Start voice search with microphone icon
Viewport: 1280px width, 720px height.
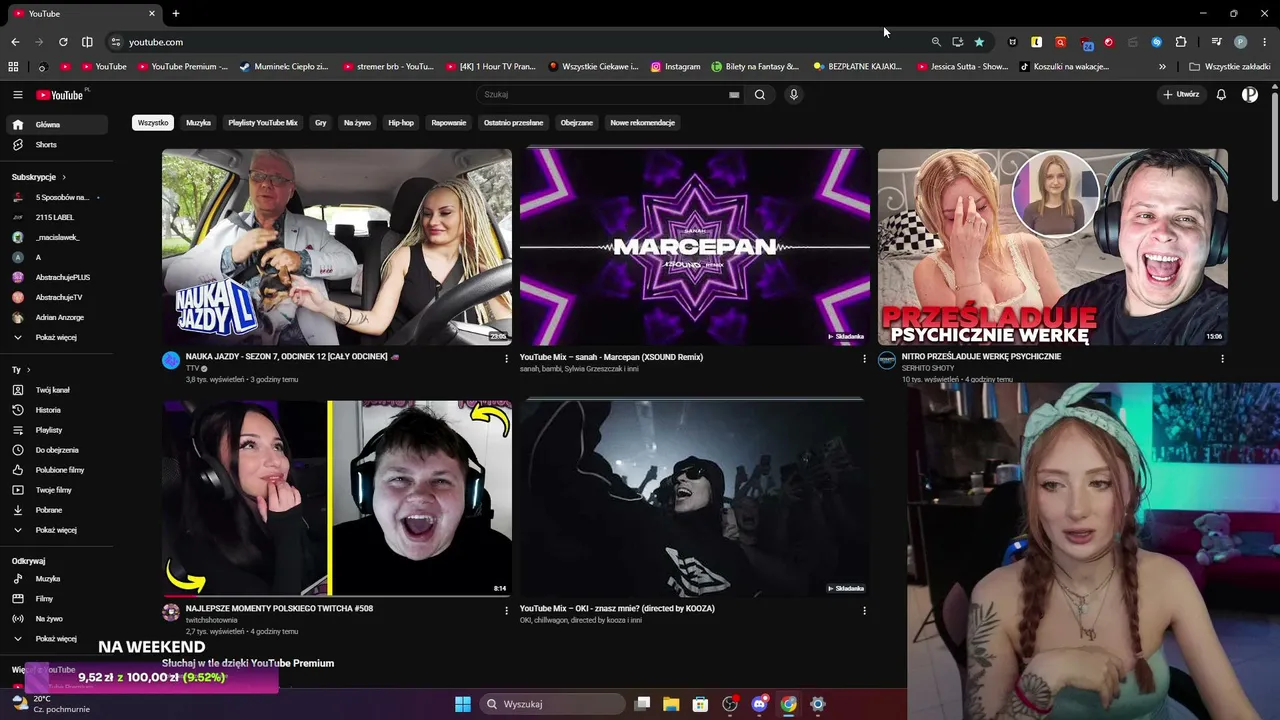pos(794,95)
